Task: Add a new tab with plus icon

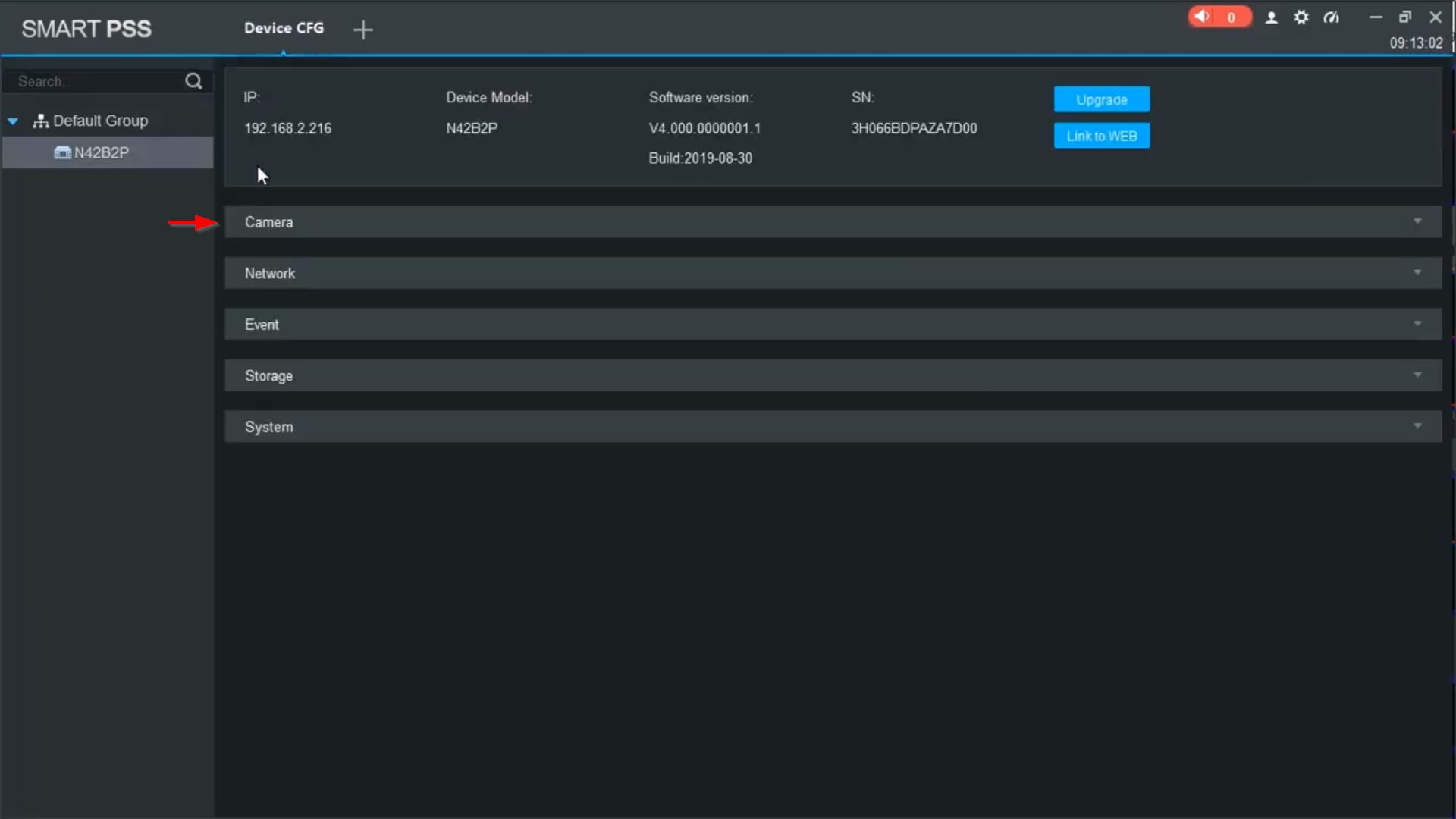Action: click(x=363, y=30)
